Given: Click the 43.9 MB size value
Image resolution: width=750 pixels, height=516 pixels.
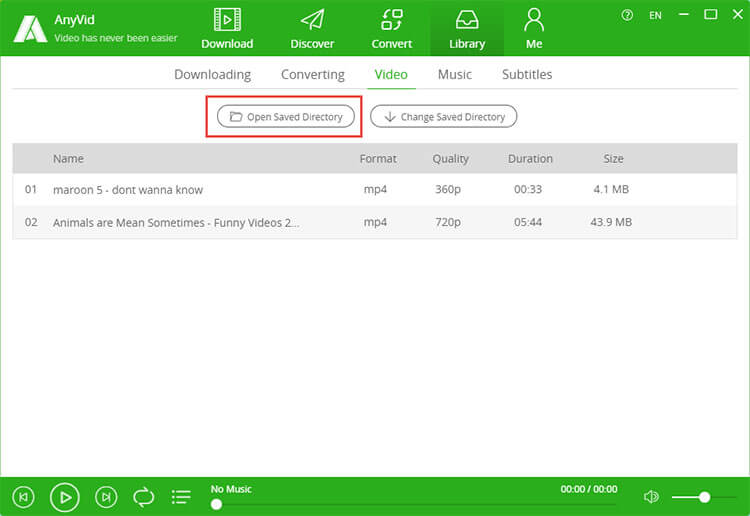Looking at the screenshot, I should (x=611, y=222).
